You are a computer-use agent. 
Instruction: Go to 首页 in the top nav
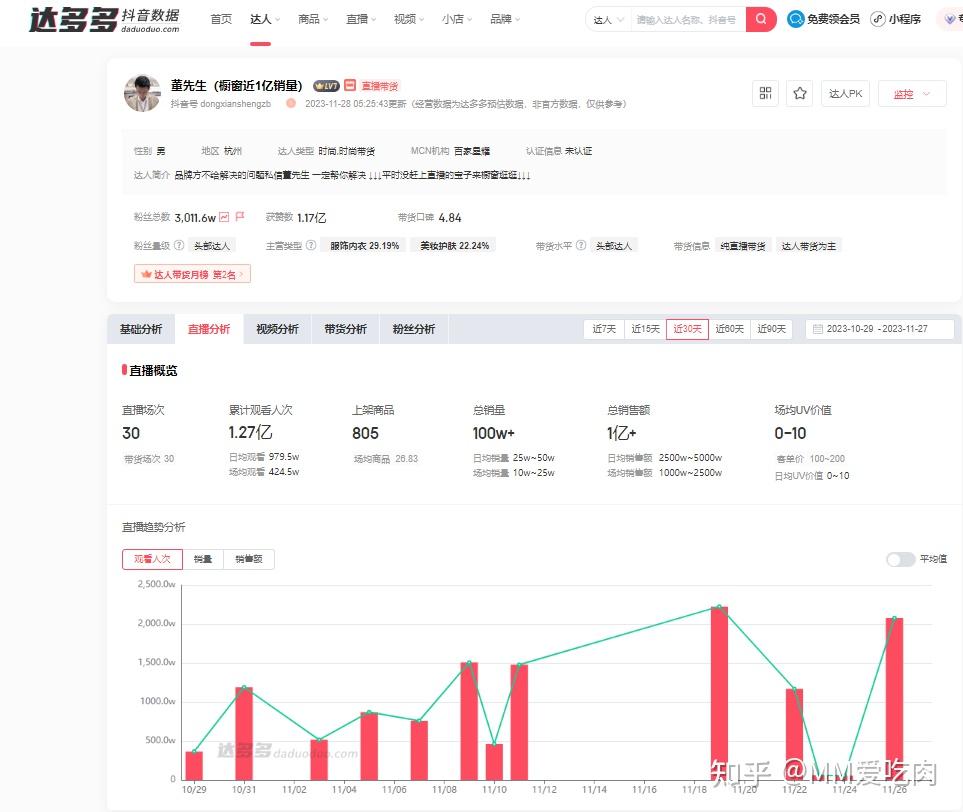click(x=221, y=20)
